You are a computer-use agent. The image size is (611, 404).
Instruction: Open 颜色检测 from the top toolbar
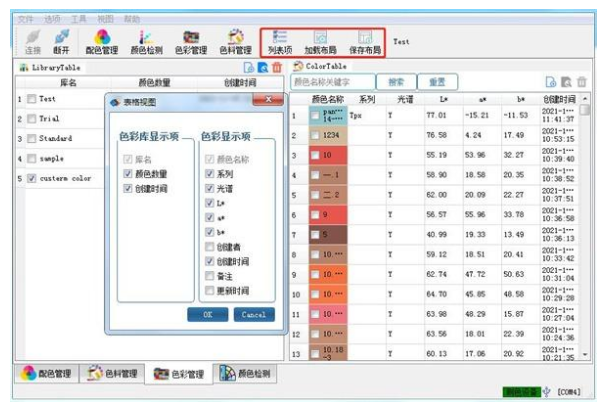pos(147,42)
